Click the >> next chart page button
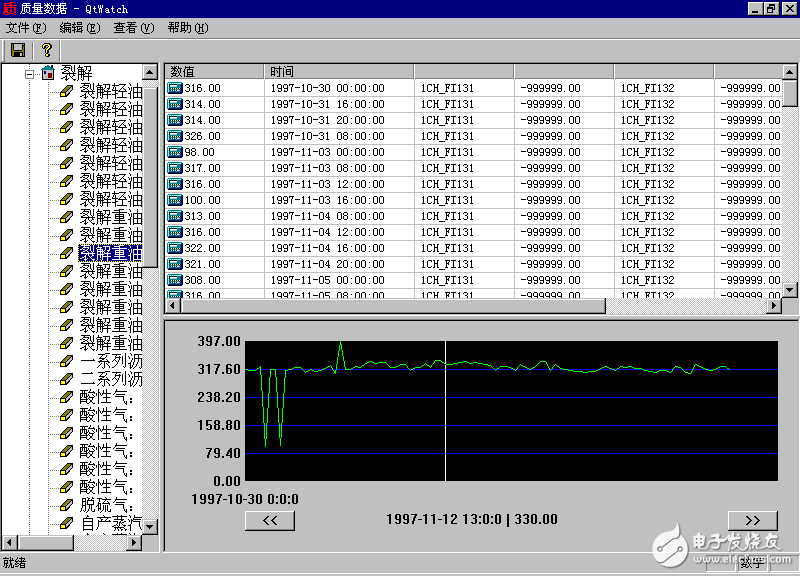Viewport: 800px width, 576px height. point(752,520)
